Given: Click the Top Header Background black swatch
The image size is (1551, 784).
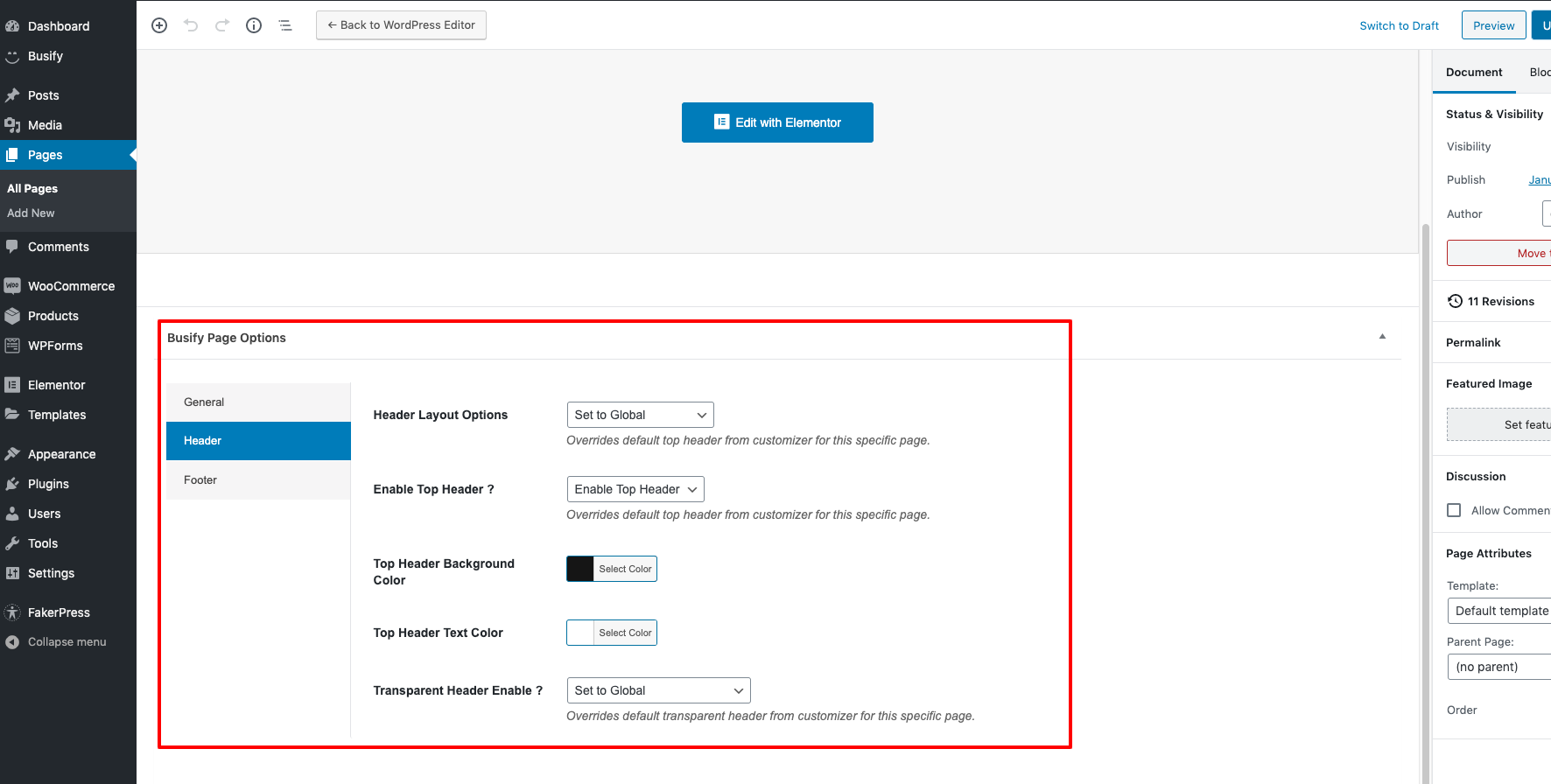Looking at the screenshot, I should coord(580,569).
